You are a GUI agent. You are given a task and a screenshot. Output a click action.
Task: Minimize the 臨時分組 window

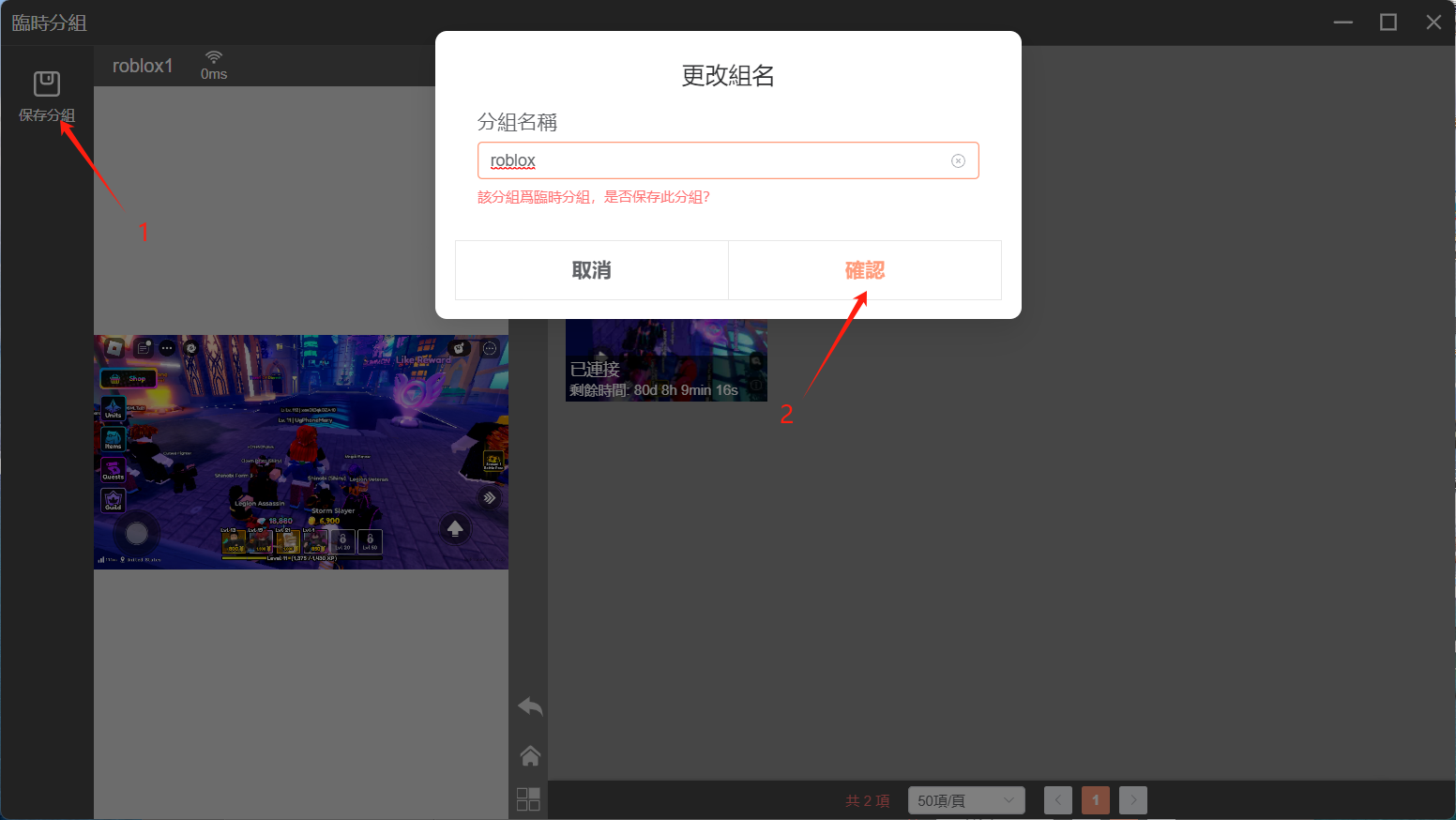point(1343,22)
